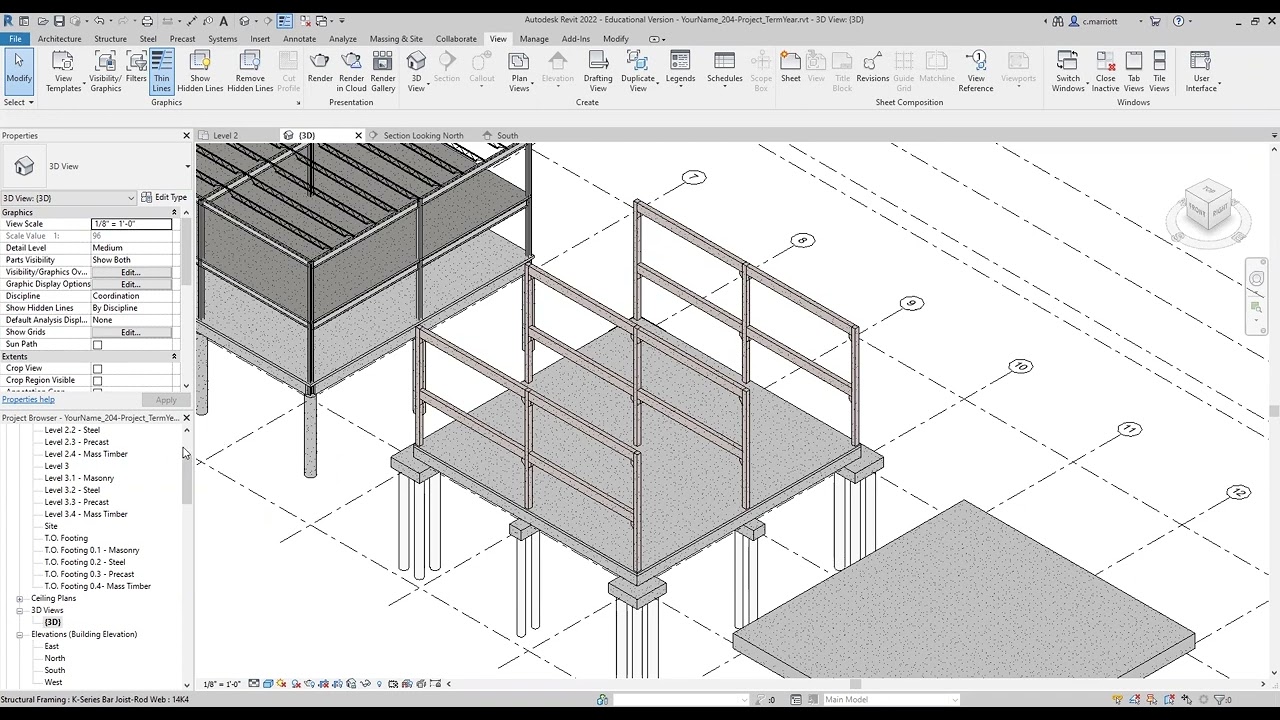Edit Graphic Display Options in Properties
Screen dimensions: 1280x720
(x=130, y=284)
